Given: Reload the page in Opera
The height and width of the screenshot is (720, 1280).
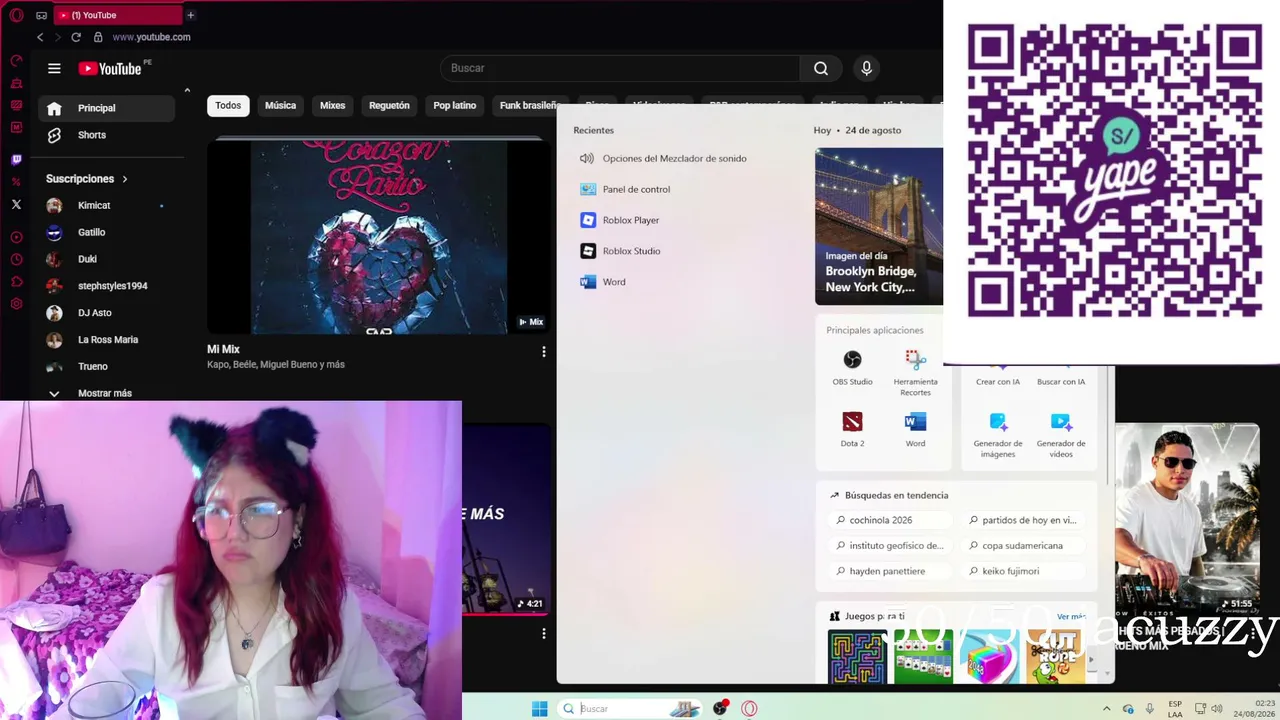Looking at the screenshot, I should point(75,37).
